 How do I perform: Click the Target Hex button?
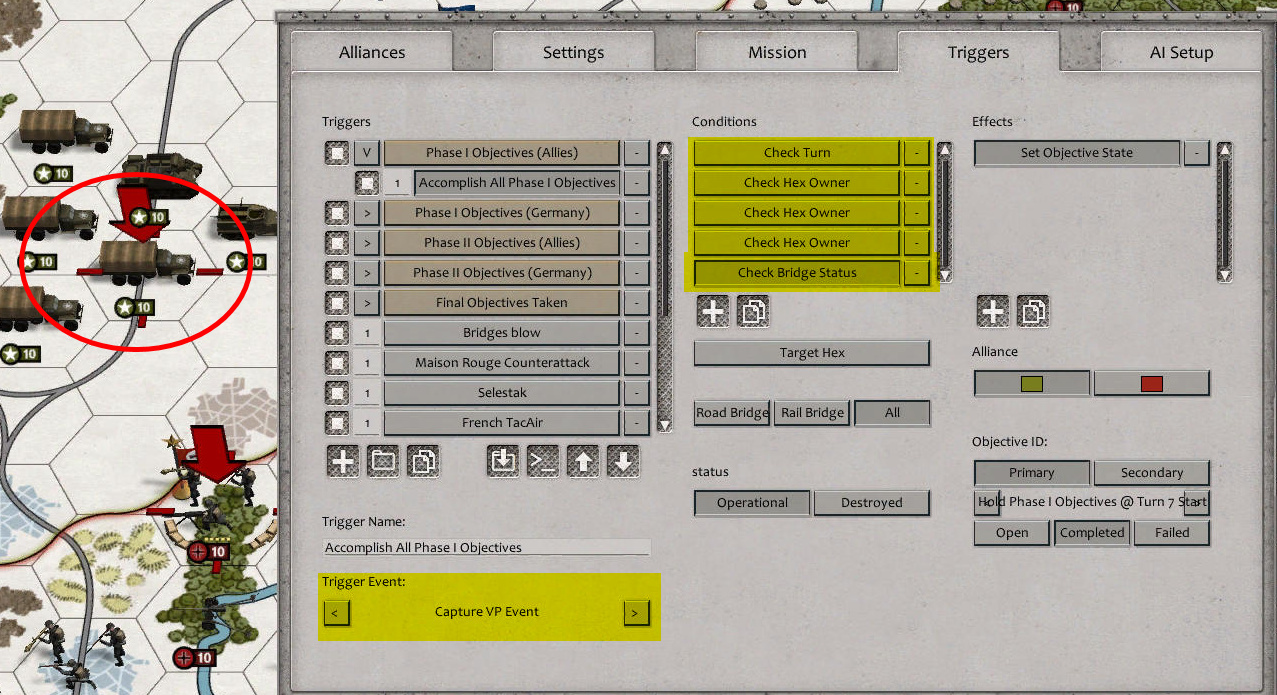pos(812,353)
